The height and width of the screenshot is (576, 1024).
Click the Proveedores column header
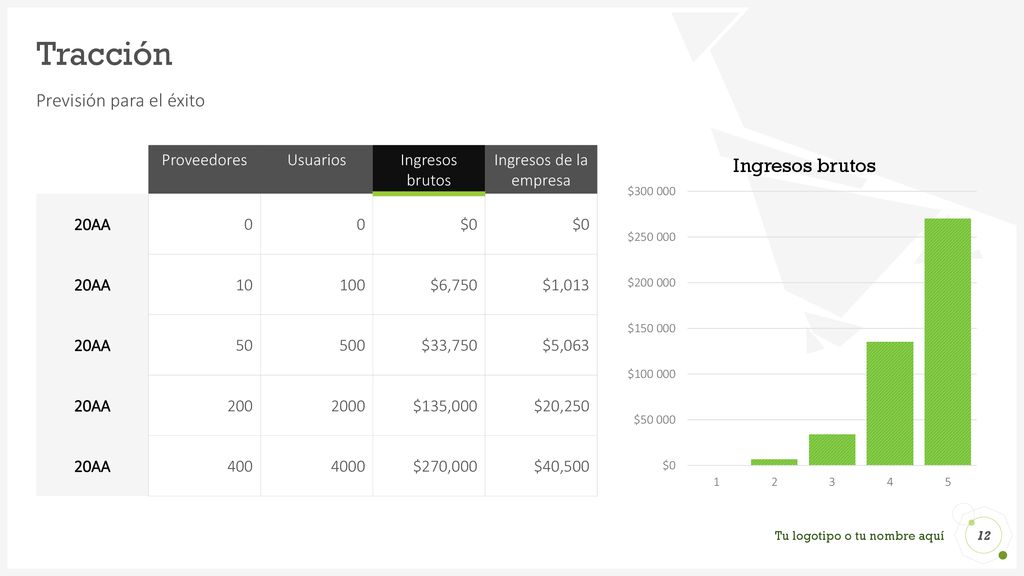[204, 169]
